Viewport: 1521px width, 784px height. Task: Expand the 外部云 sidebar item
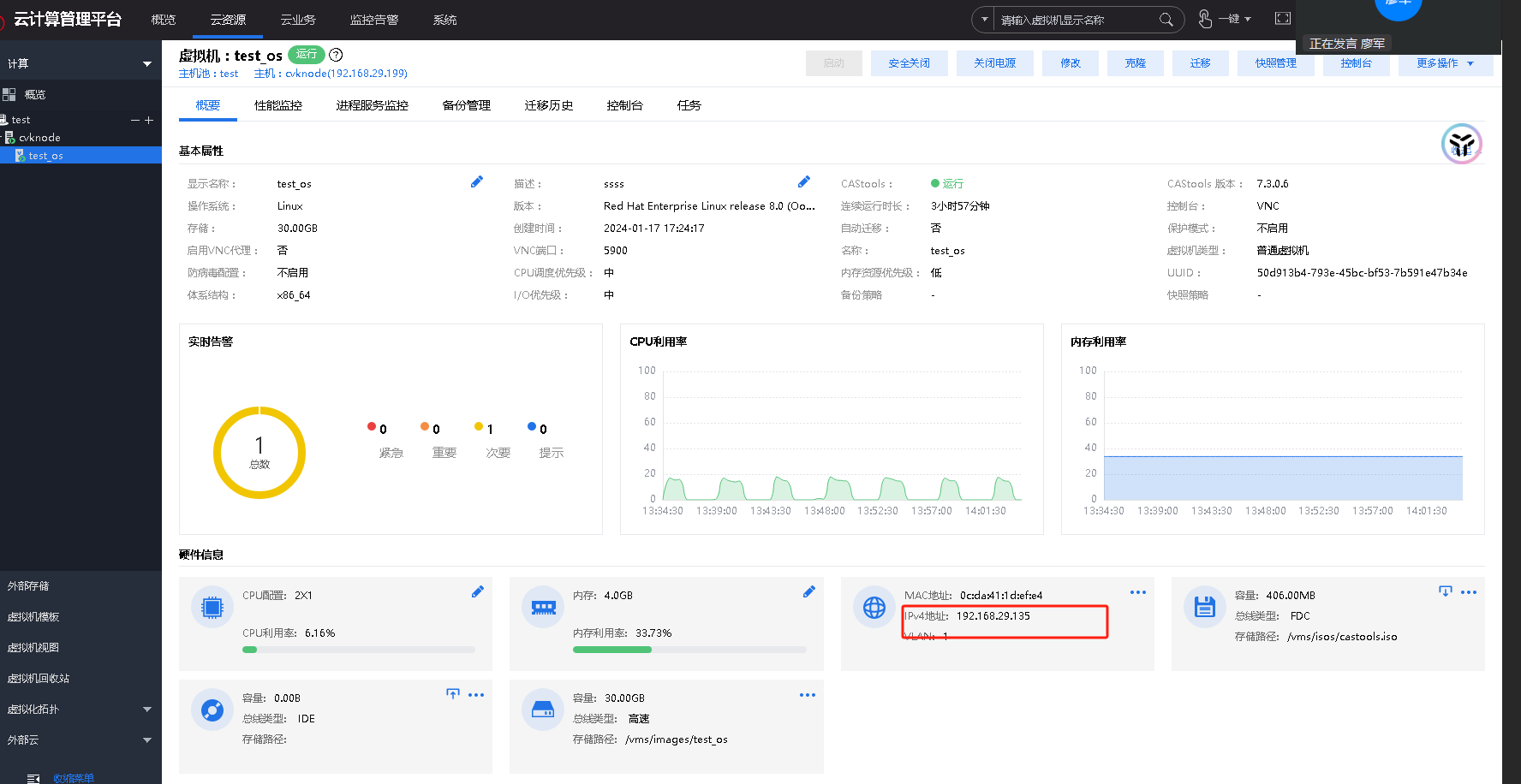point(146,740)
